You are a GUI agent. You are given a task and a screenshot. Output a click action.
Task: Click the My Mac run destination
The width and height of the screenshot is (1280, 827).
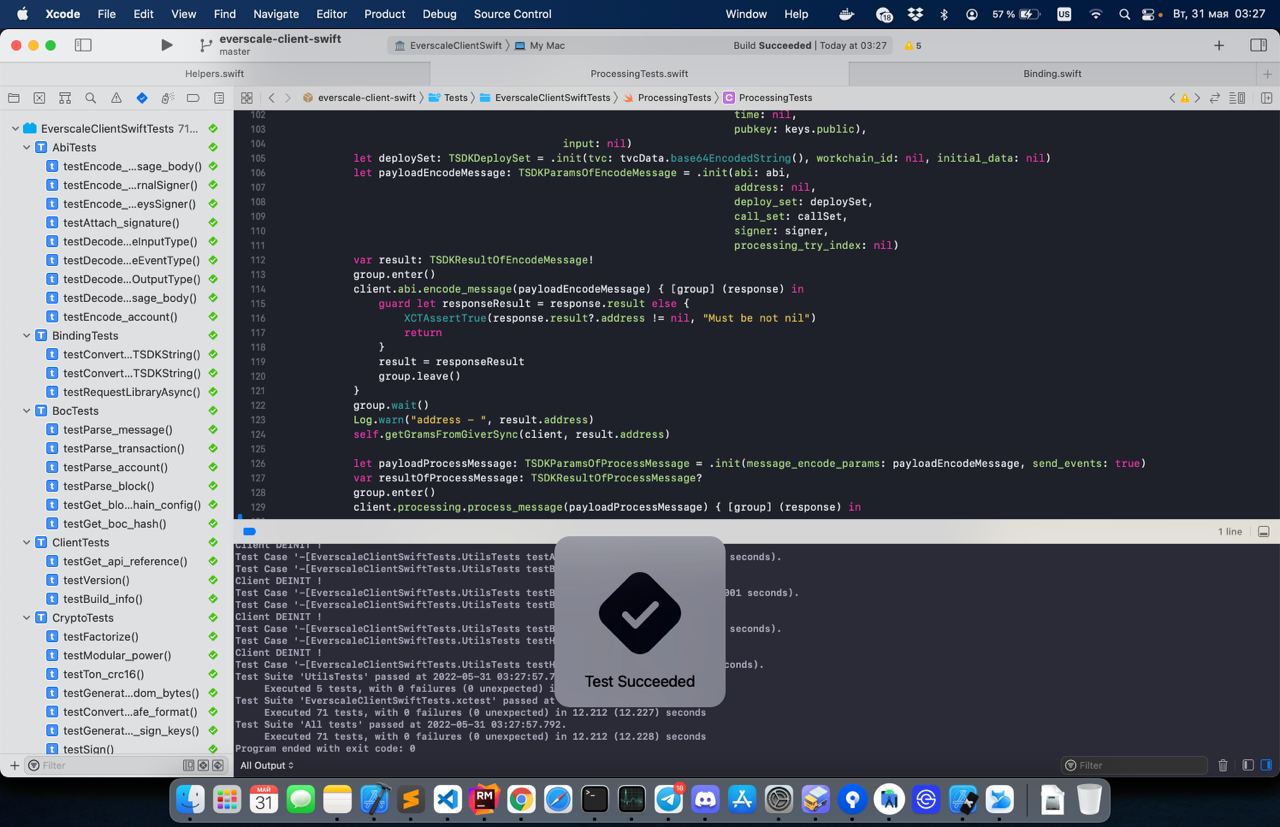pos(546,46)
